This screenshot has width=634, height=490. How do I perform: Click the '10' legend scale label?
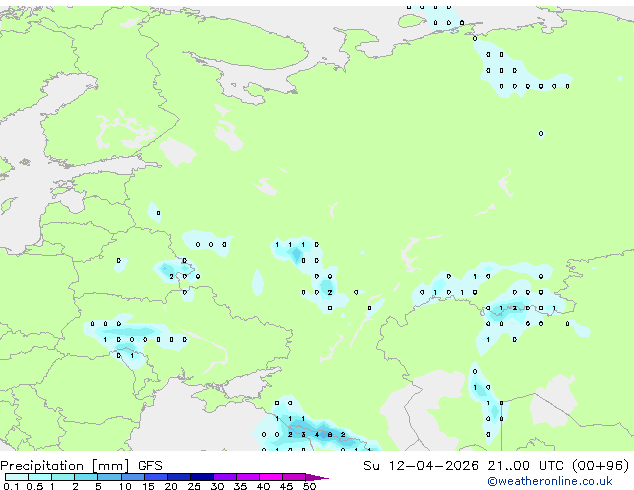(x=125, y=486)
